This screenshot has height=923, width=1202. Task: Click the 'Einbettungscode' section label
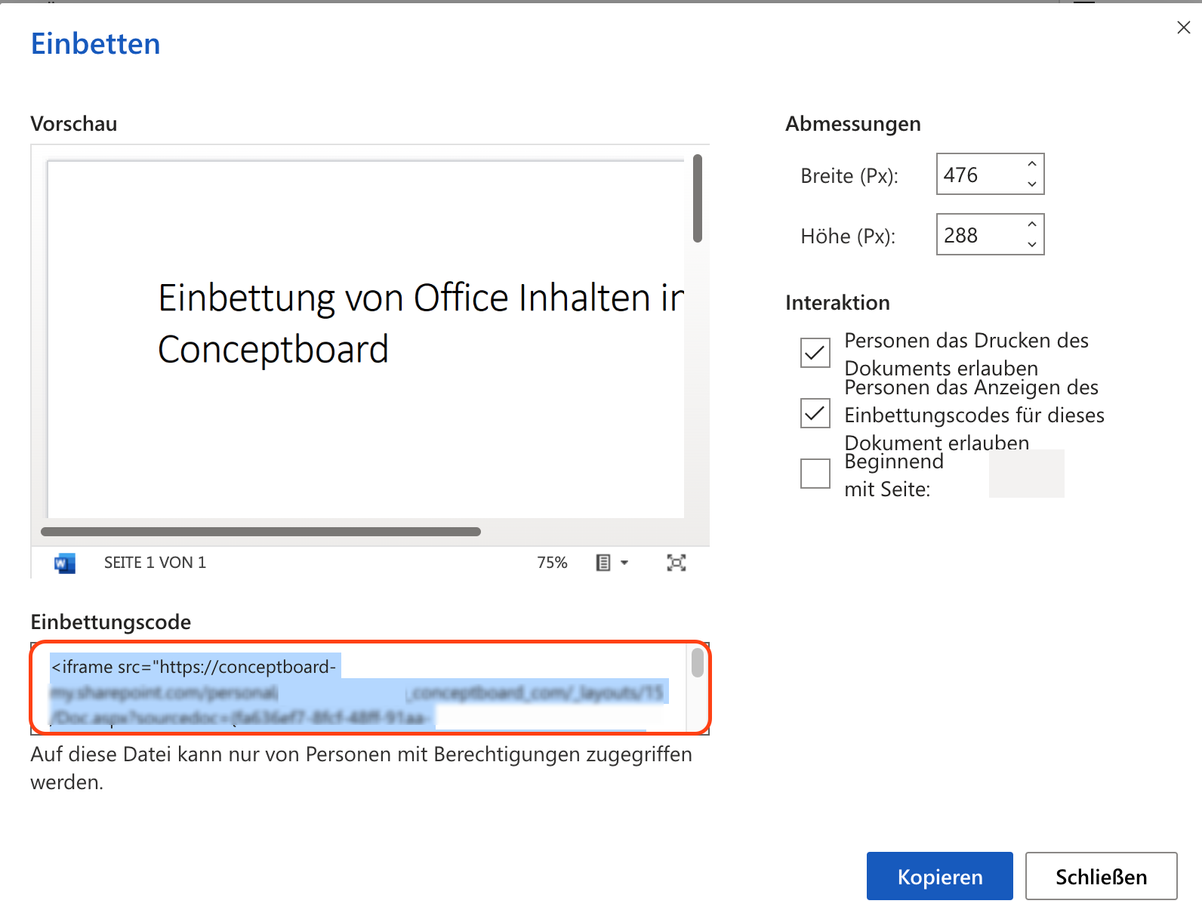pyautogui.click(x=111, y=622)
